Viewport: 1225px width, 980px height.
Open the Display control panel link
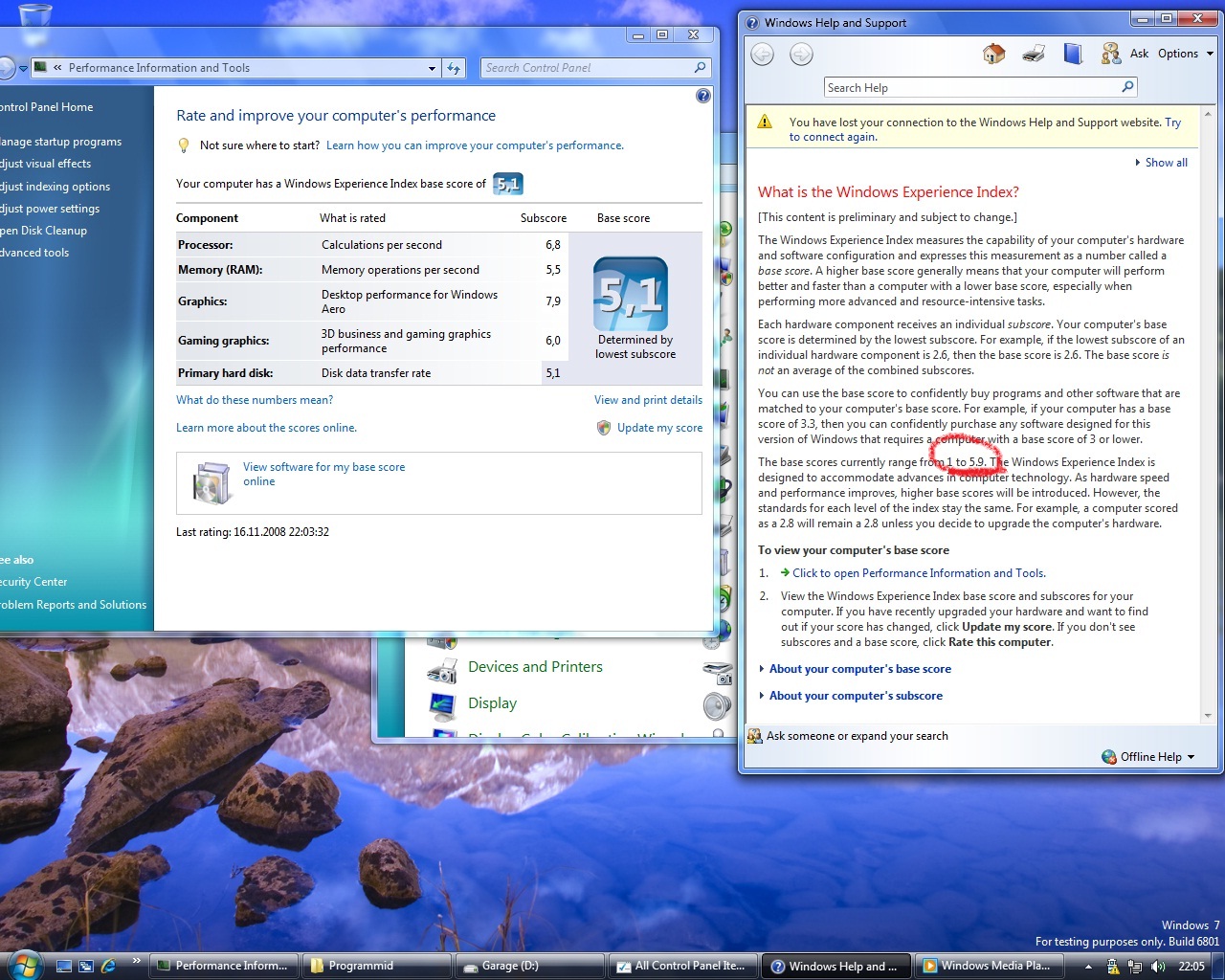492,703
